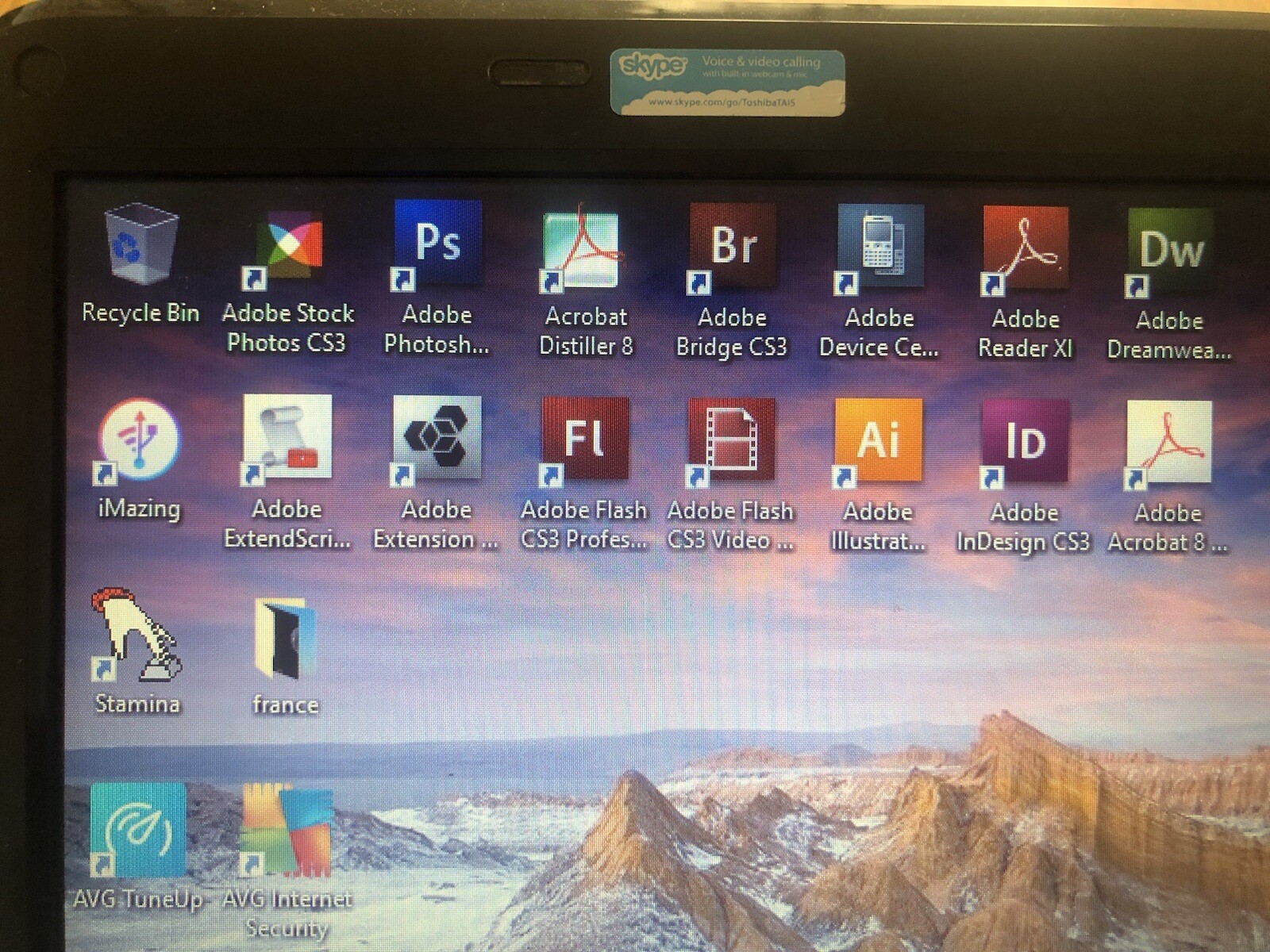
Task: Click the Adobe Illustrator Ai icon
Action: click(877, 443)
